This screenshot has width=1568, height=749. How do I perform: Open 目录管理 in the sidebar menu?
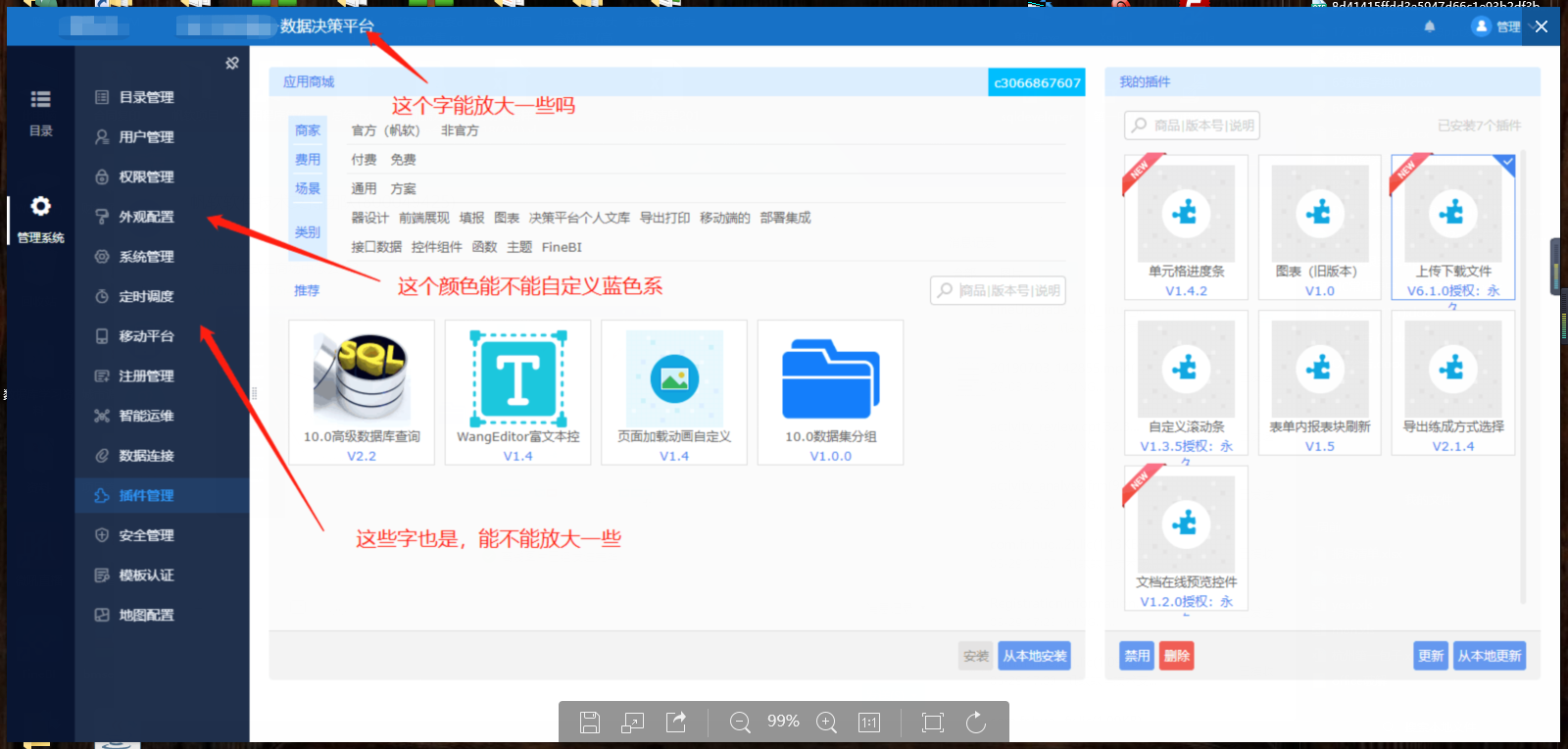[162, 97]
